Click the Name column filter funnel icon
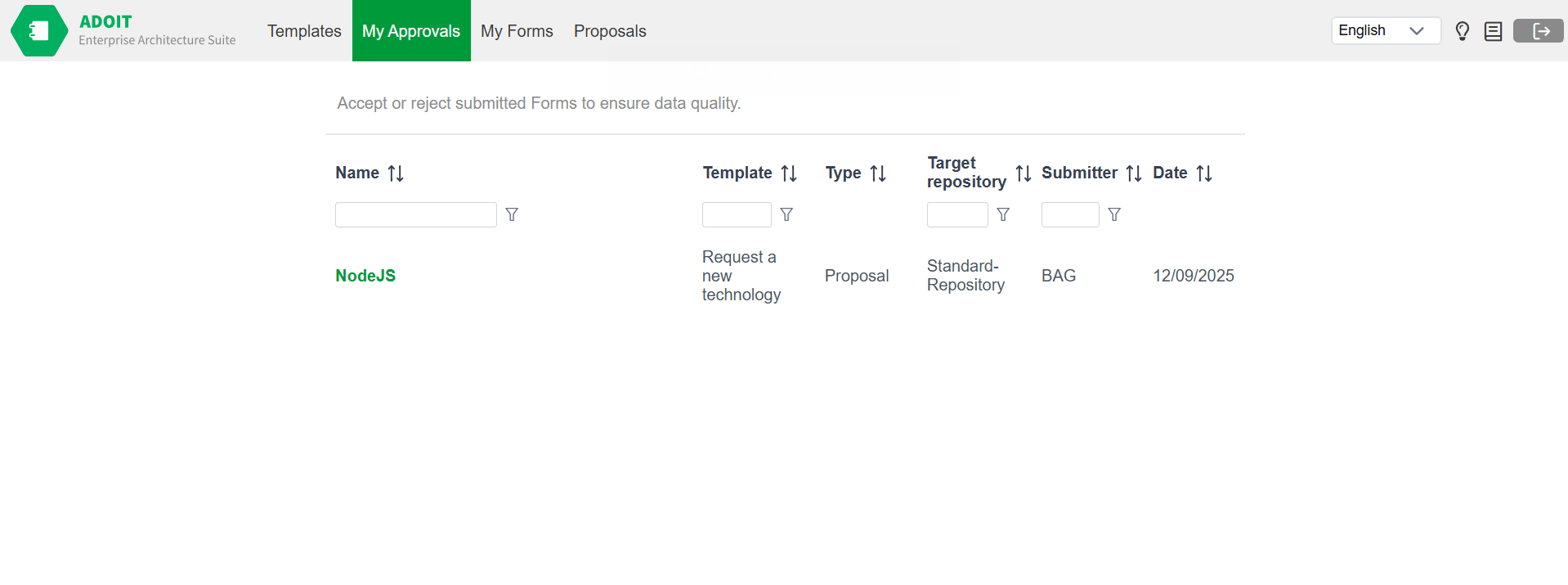 [512, 214]
